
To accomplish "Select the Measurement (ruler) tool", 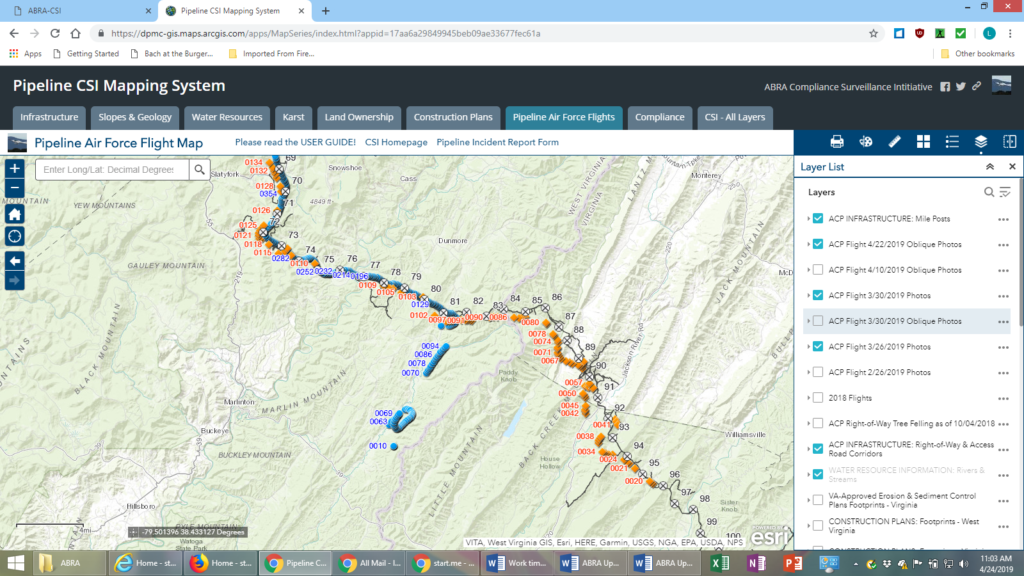I will [x=895, y=142].
